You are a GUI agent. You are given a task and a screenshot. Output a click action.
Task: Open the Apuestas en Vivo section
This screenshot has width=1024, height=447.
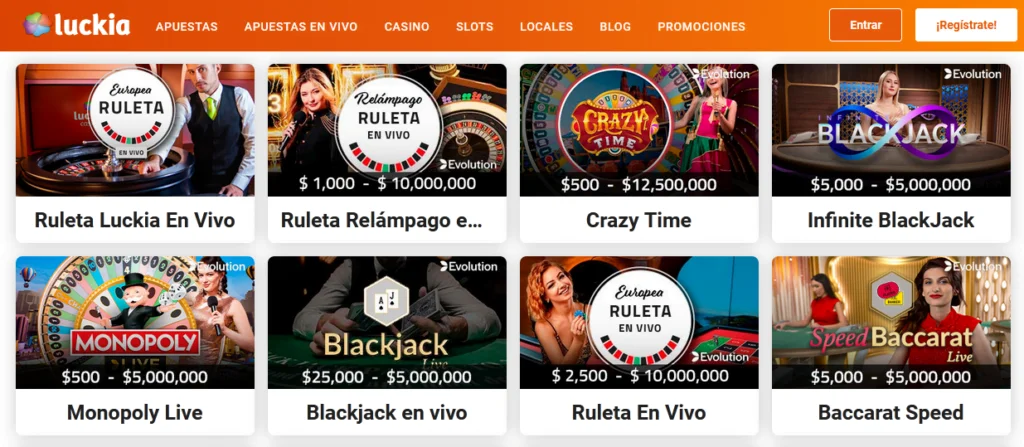pos(301,27)
